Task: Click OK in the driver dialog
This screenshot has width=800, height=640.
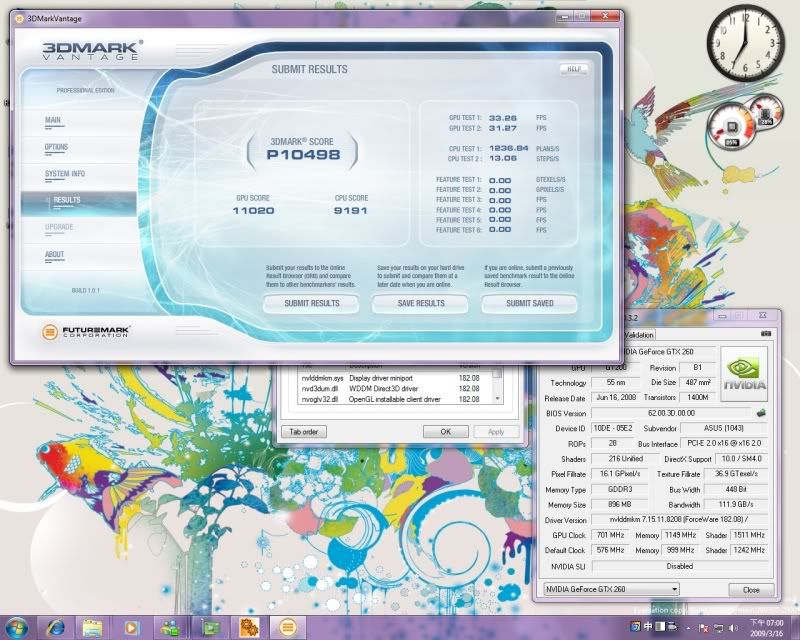Action: [x=445, y=432]
